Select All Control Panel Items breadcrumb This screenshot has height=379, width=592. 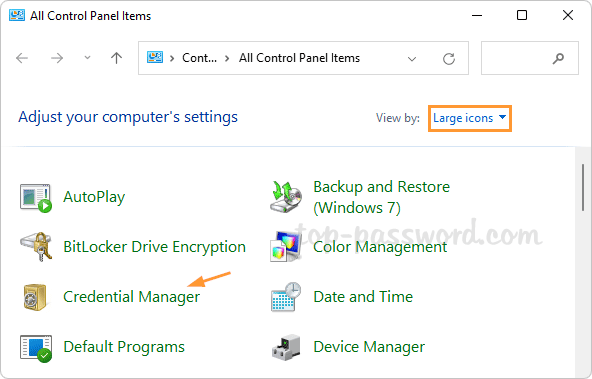point(299,58)
